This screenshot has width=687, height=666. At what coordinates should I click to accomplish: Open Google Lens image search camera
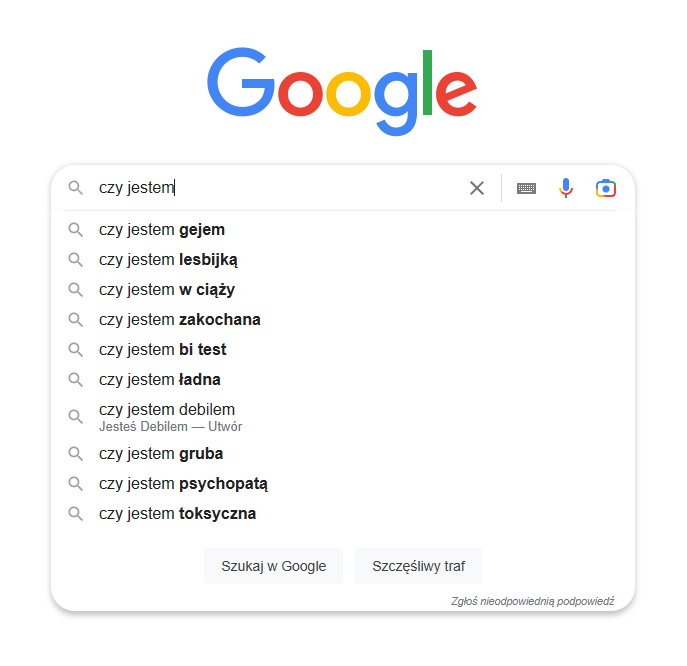click(605, 188)
